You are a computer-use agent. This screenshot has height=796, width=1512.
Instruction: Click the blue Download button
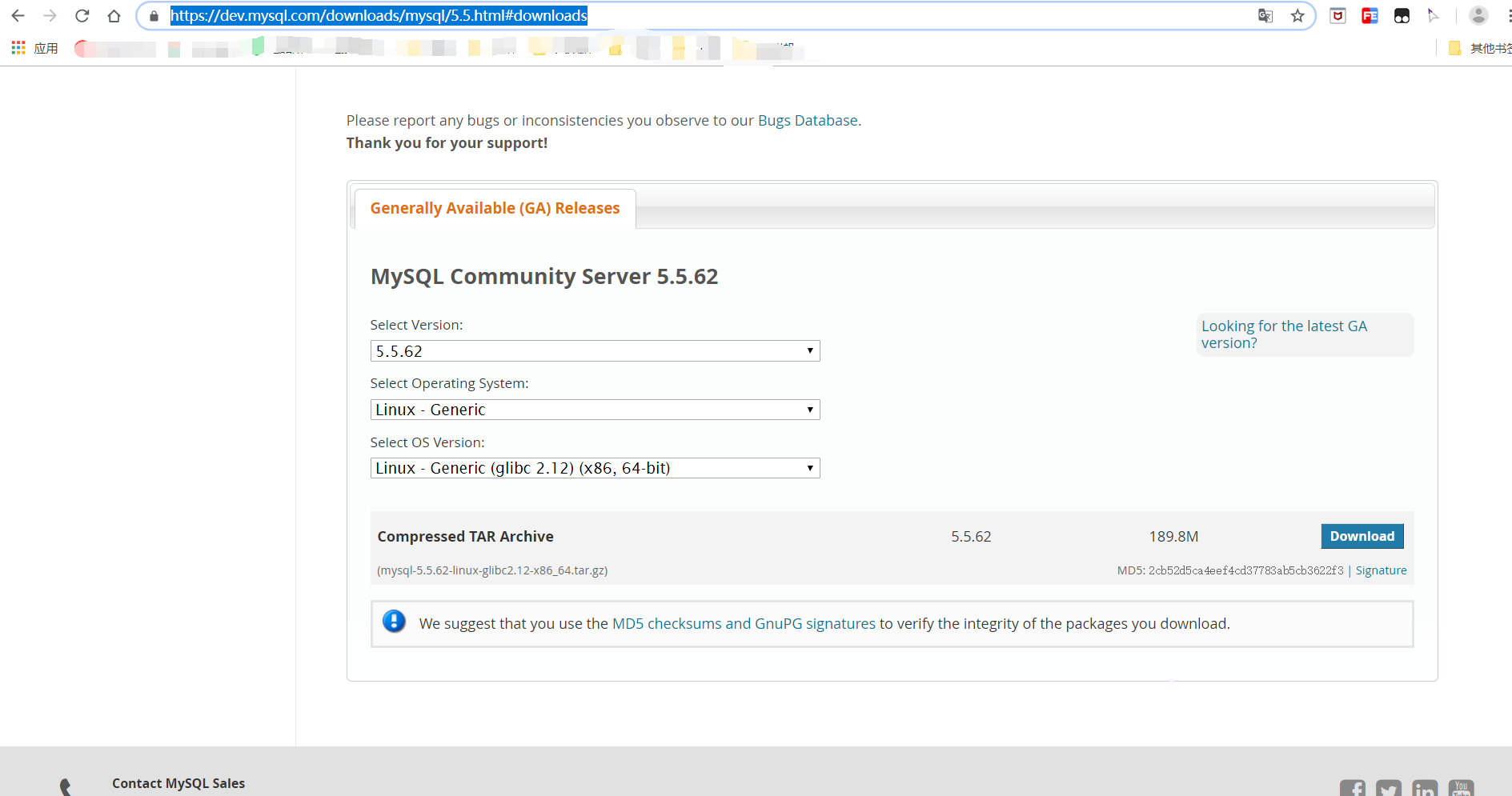click(1362, 536)
